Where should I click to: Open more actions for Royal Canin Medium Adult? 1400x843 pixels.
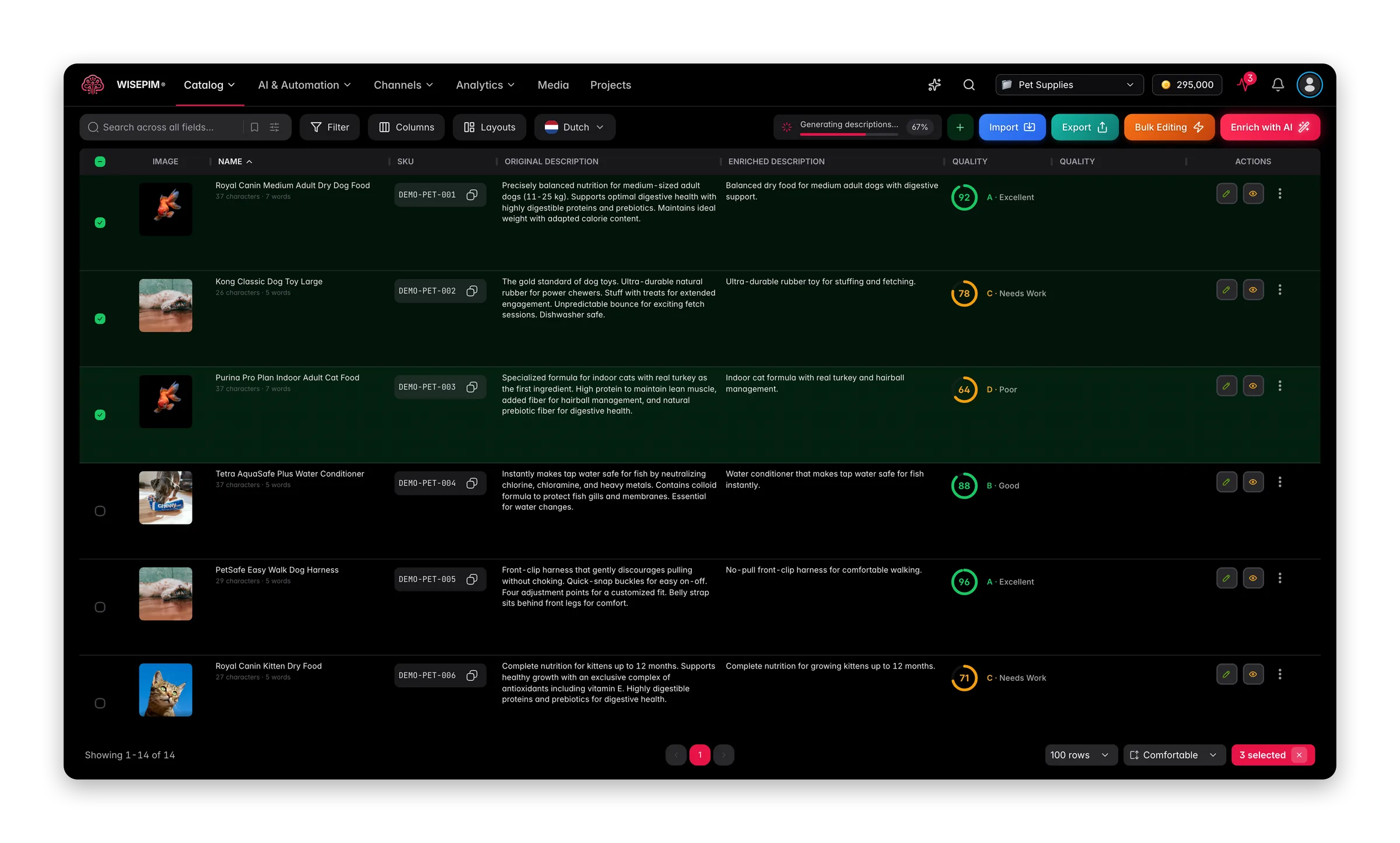pyautogui.click(x=1280, y=194)
